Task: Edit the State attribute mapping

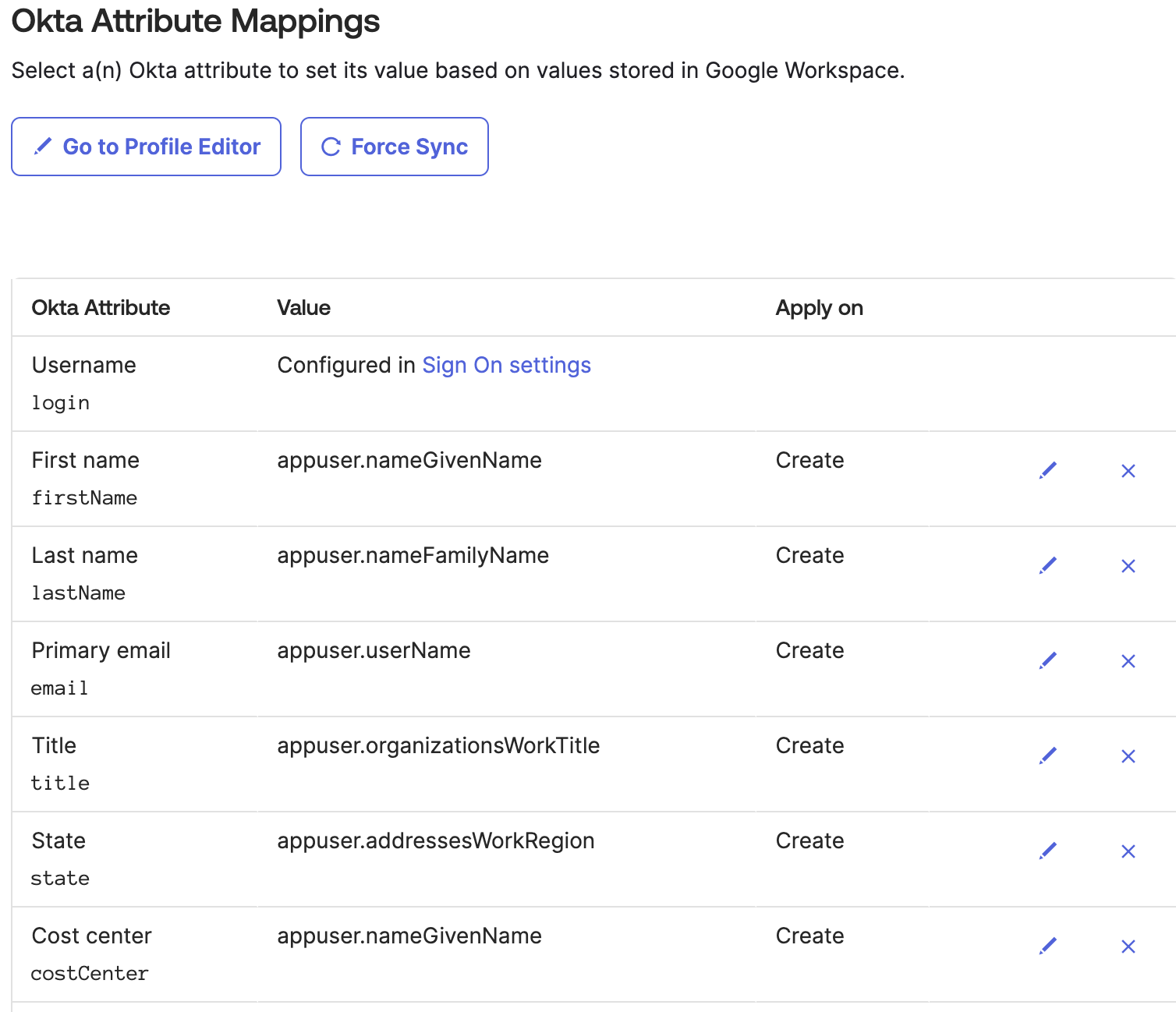Action: click(1049, 850)
